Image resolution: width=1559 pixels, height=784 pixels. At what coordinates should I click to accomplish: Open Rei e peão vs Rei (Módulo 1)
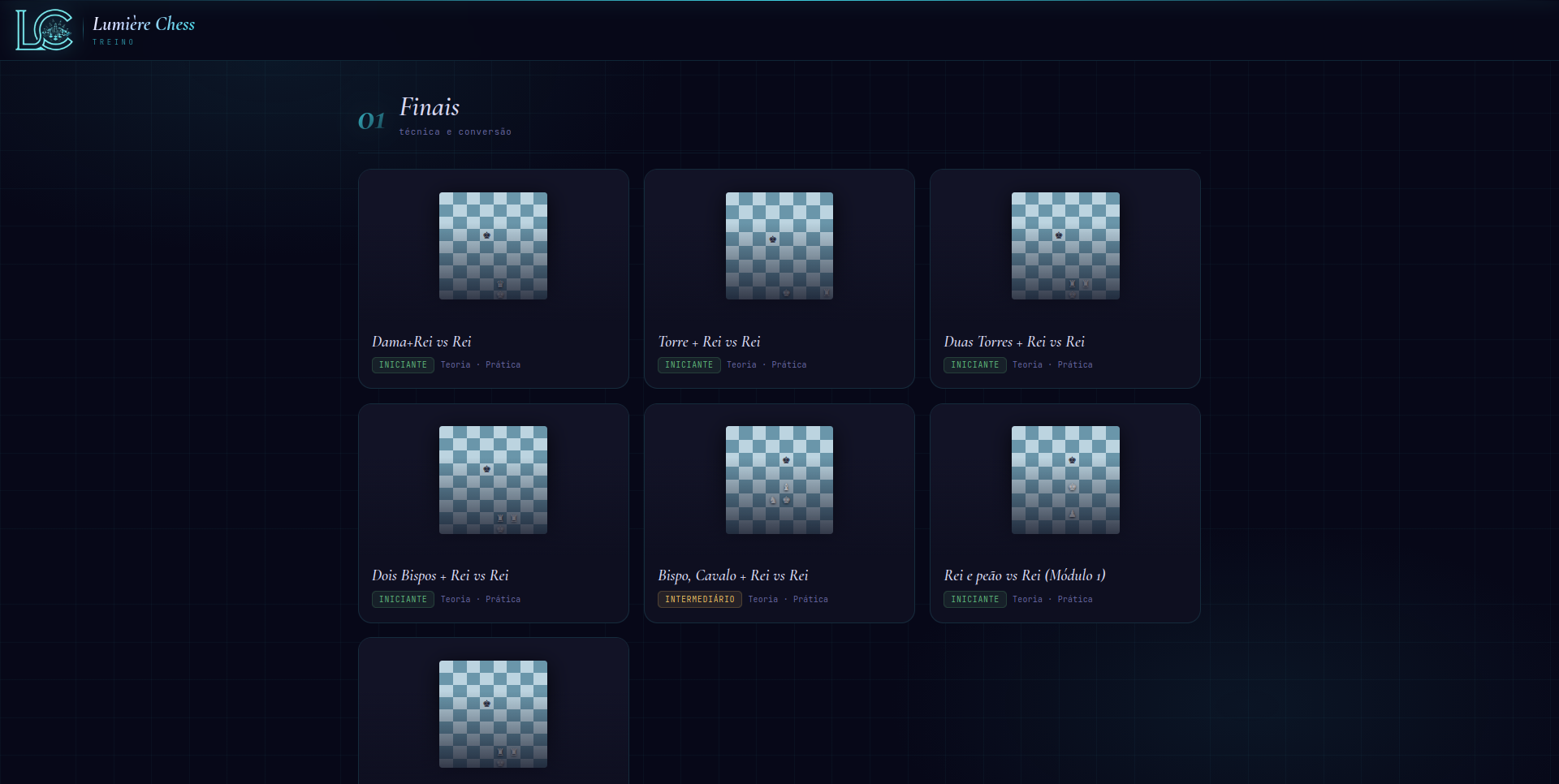click(1025, 575)
